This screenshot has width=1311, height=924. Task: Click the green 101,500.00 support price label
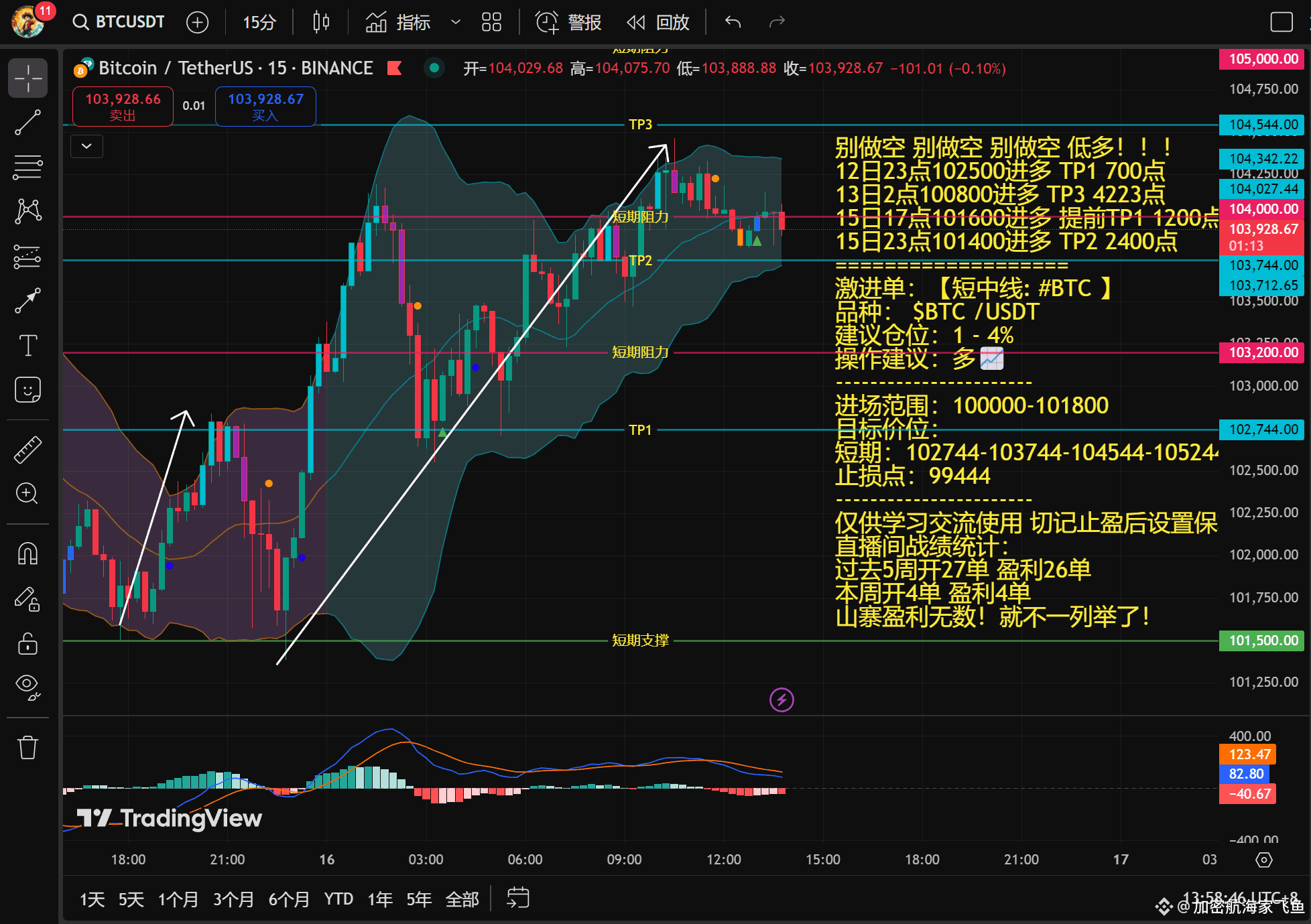tap(1262, 641)
